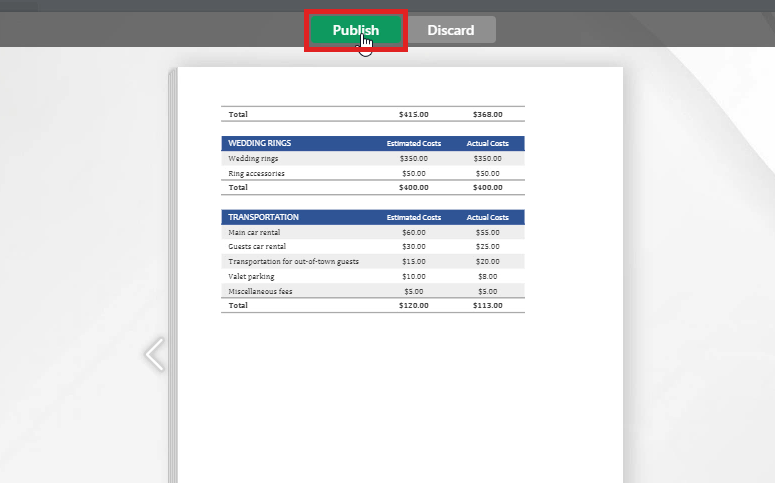The image size is (775, 483).
Task: Click the $368.00 total actual cost
Action: [x=487, y=114]
